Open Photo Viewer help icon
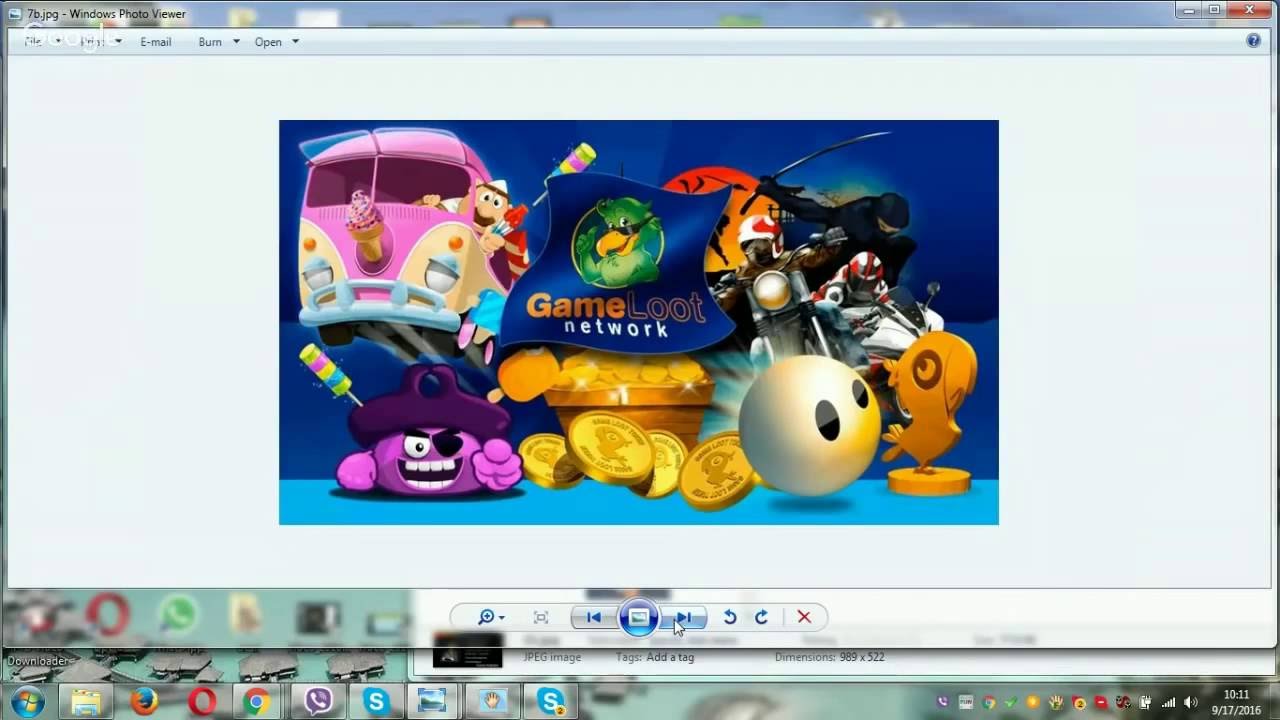This screenshot has width=1280, height=720. click(1254, 41)
